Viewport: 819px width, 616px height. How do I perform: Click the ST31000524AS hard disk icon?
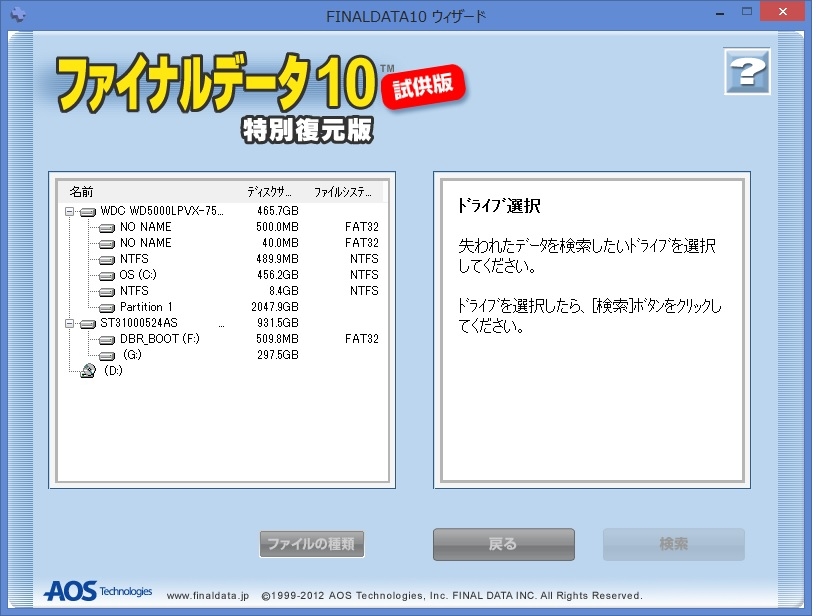[88, 323]
